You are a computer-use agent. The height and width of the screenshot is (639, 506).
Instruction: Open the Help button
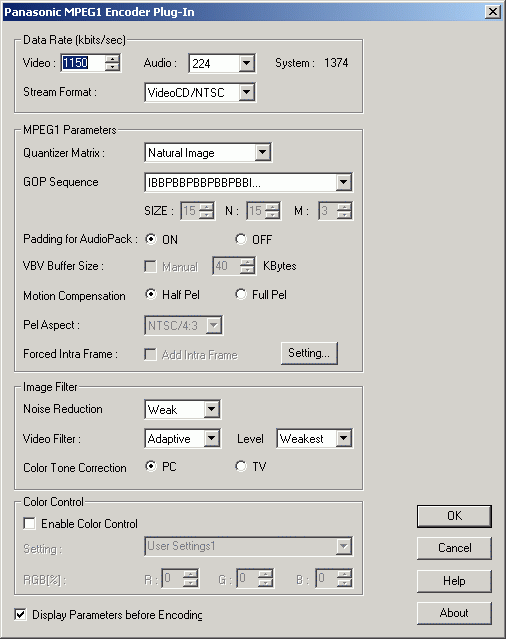[454, 581]
